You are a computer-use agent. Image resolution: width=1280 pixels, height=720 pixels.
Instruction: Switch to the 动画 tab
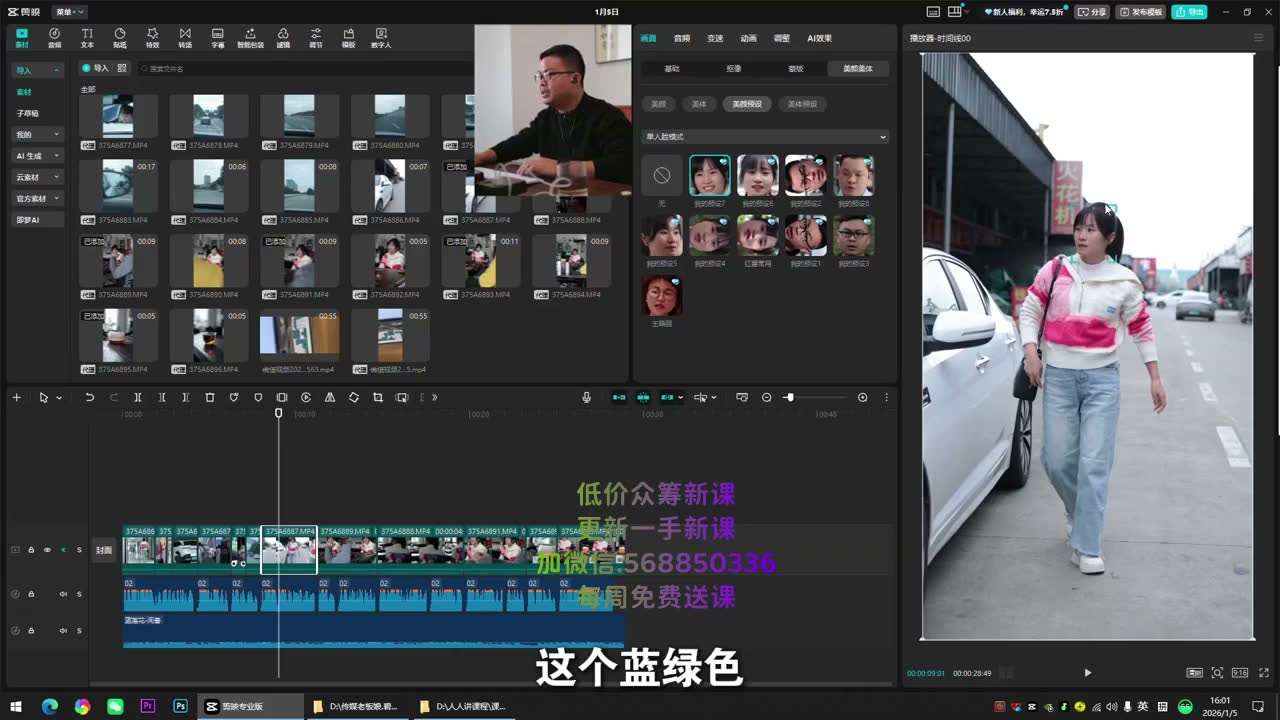(x=748, y=38)
